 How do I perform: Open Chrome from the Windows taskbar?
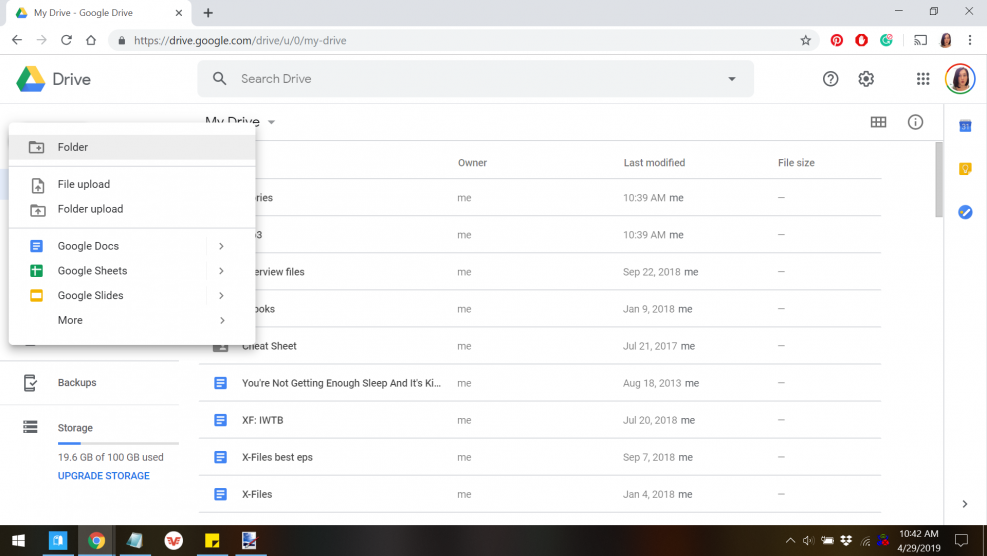pos(96,541)
